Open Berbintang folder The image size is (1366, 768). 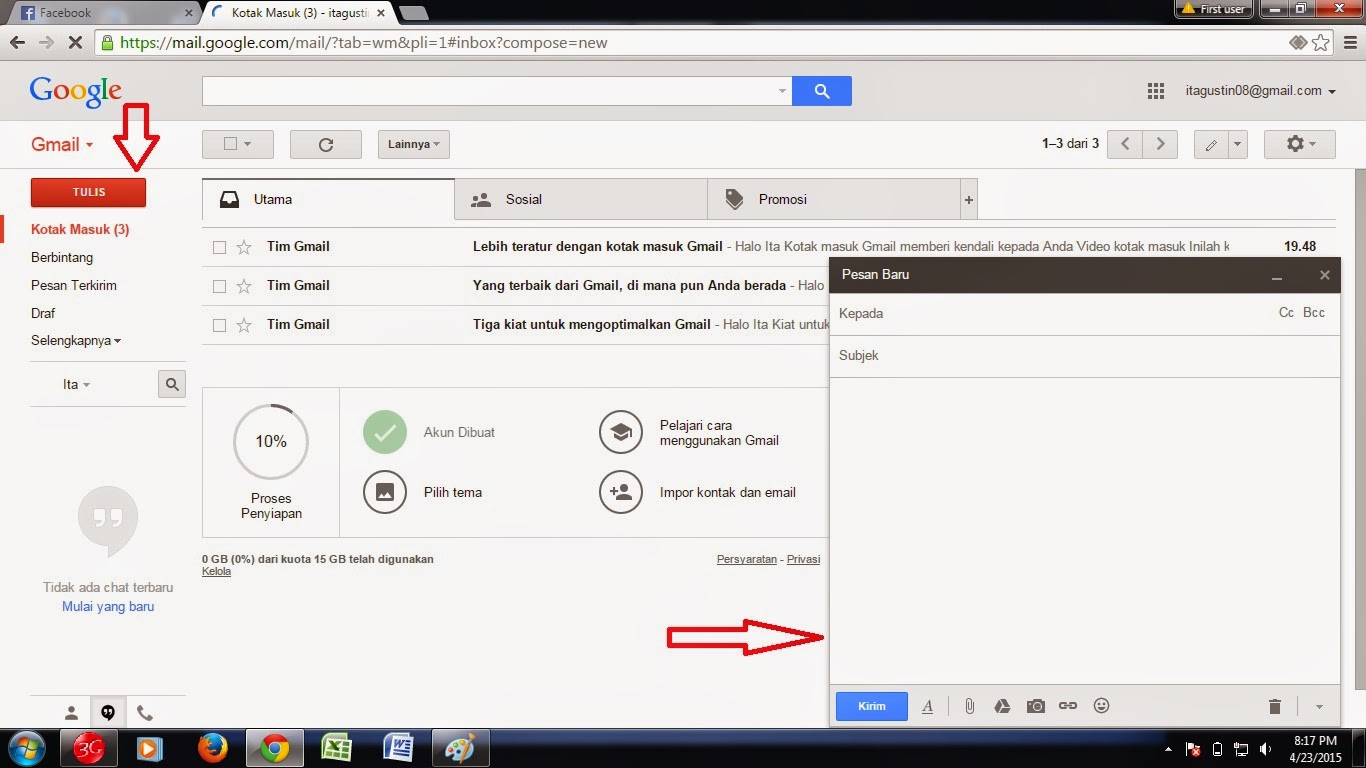(62, 257)
